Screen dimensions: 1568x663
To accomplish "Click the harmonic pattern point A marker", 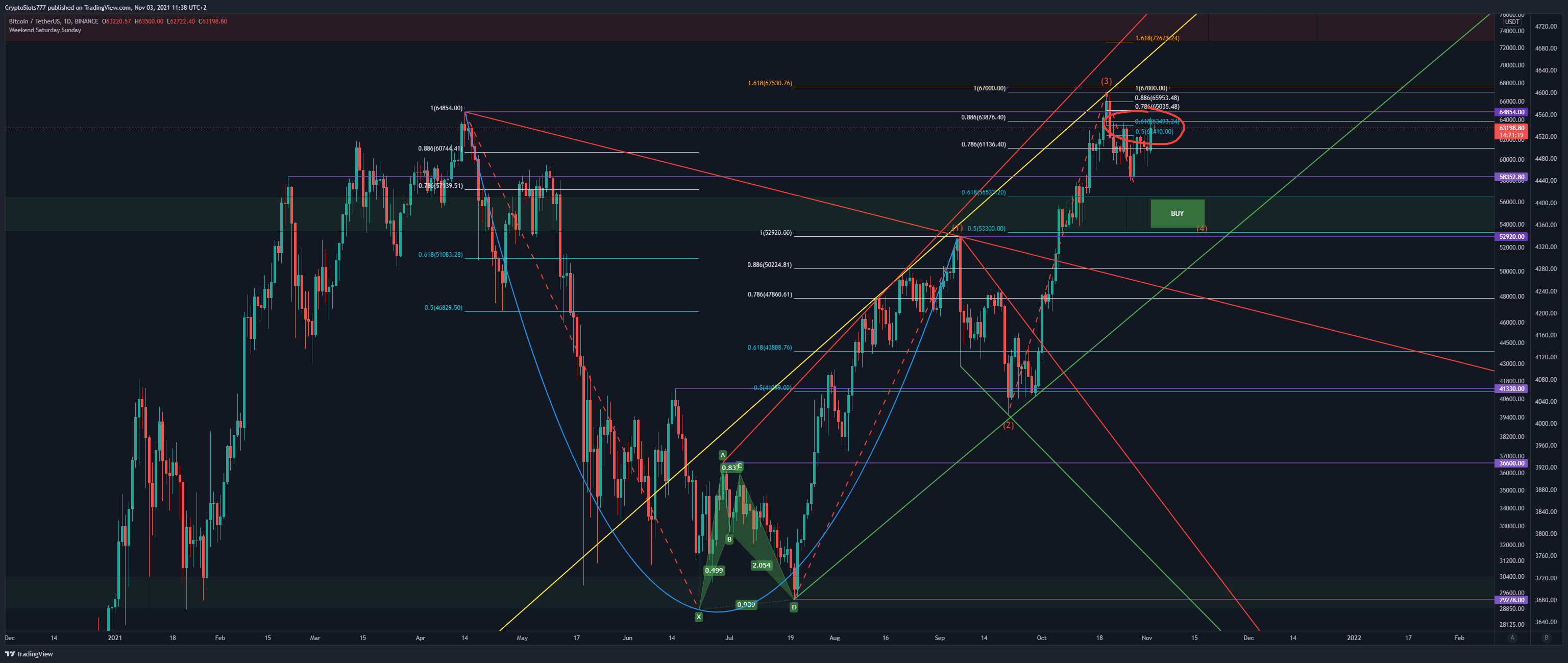I will (723, 455).
